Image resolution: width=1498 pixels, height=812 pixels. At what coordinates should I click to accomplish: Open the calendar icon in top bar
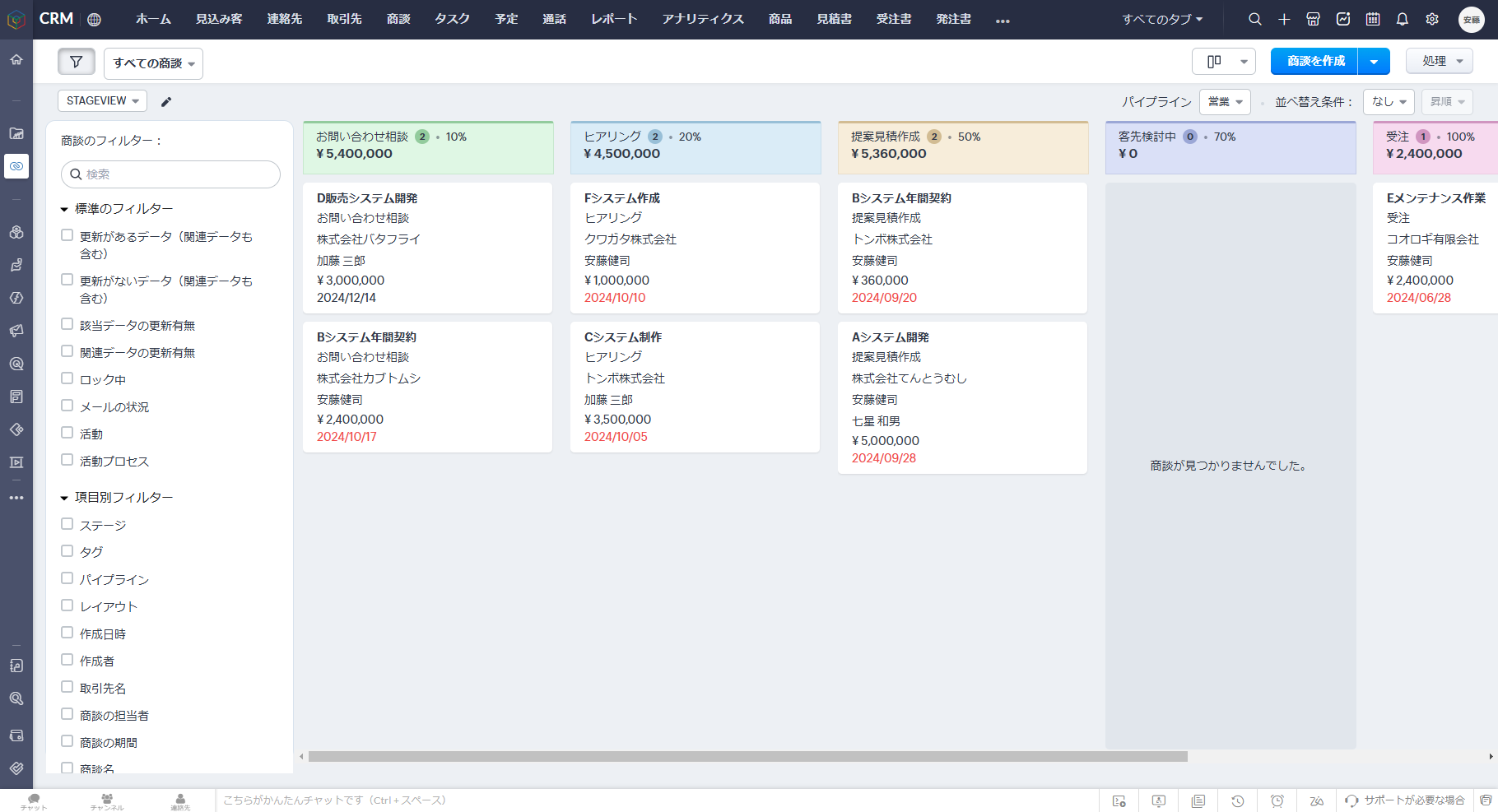coord(1373,19)
